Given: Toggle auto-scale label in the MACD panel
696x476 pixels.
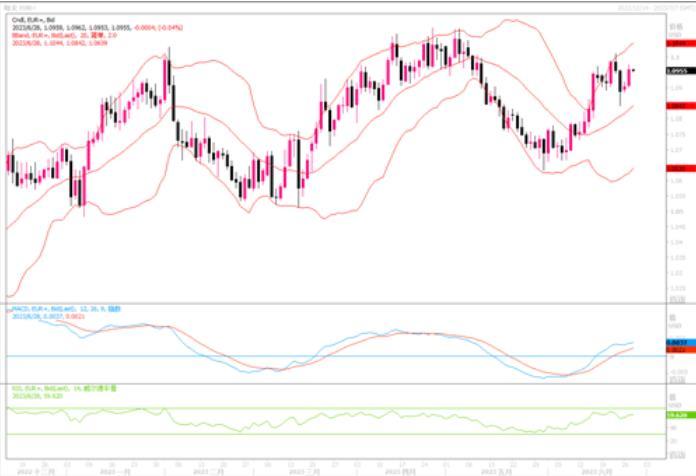Looking at the screenshot, I should click(x=677, y=377).
